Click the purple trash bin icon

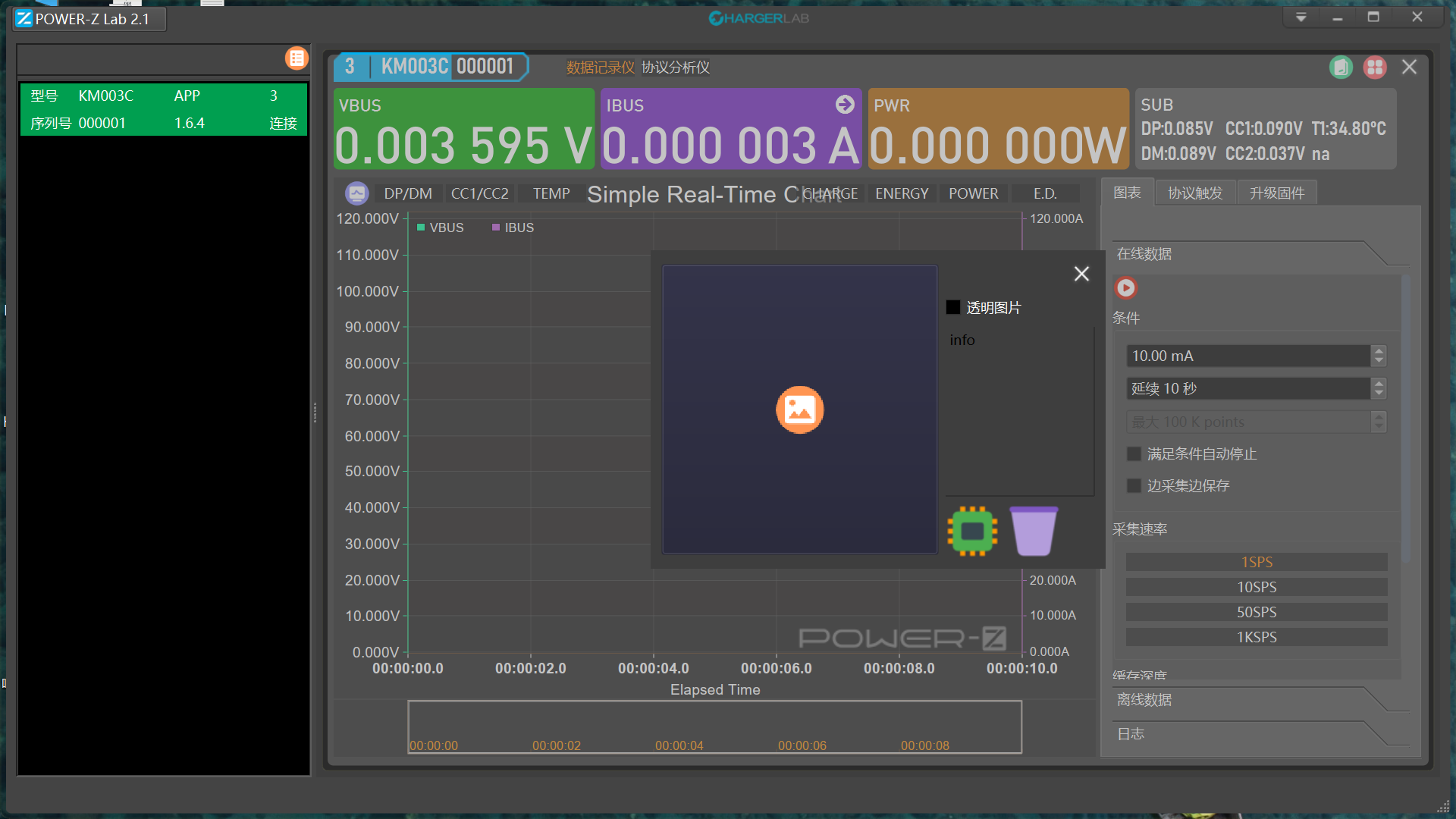(1034, 531)
